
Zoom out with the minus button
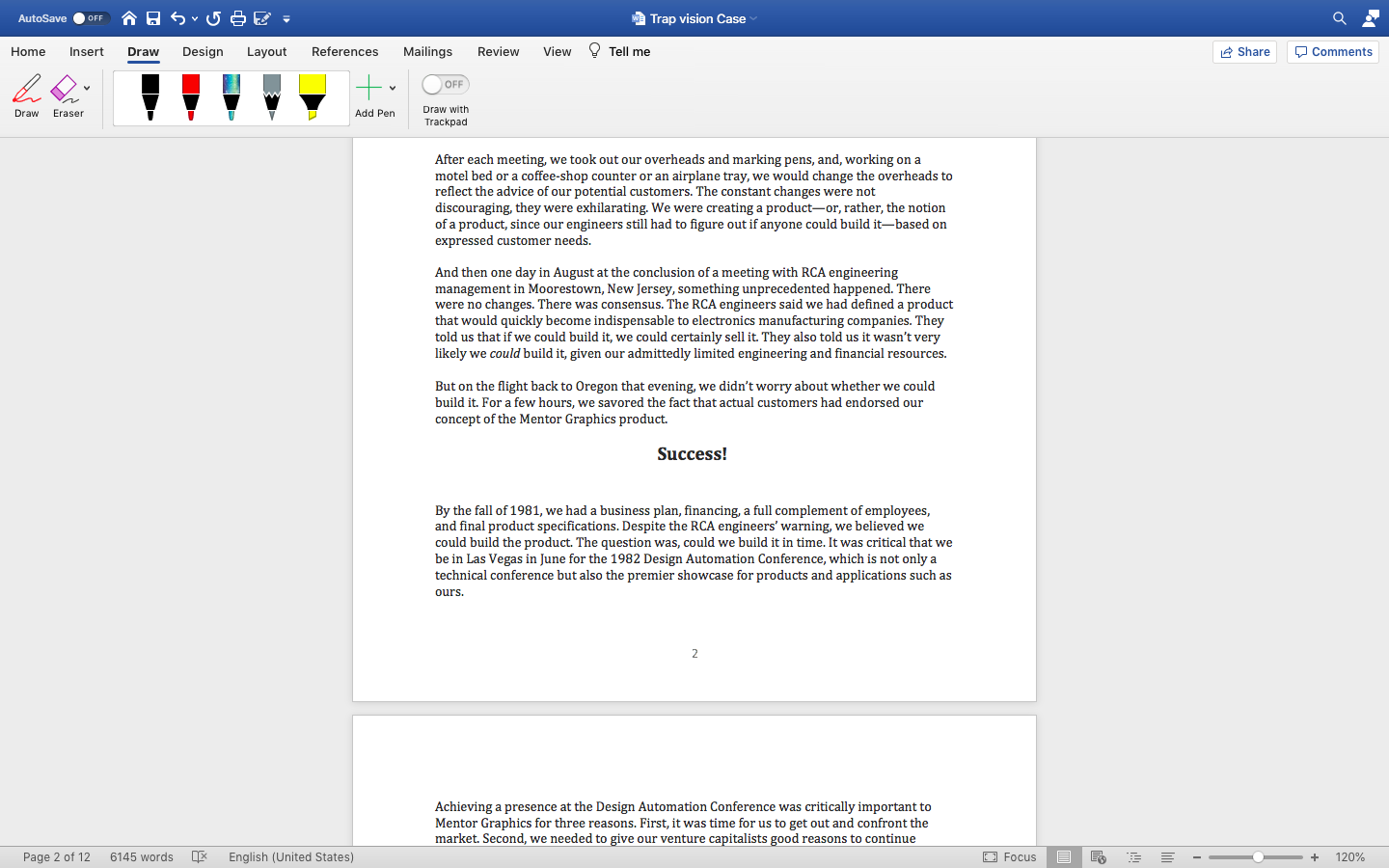coord(1197,857)
